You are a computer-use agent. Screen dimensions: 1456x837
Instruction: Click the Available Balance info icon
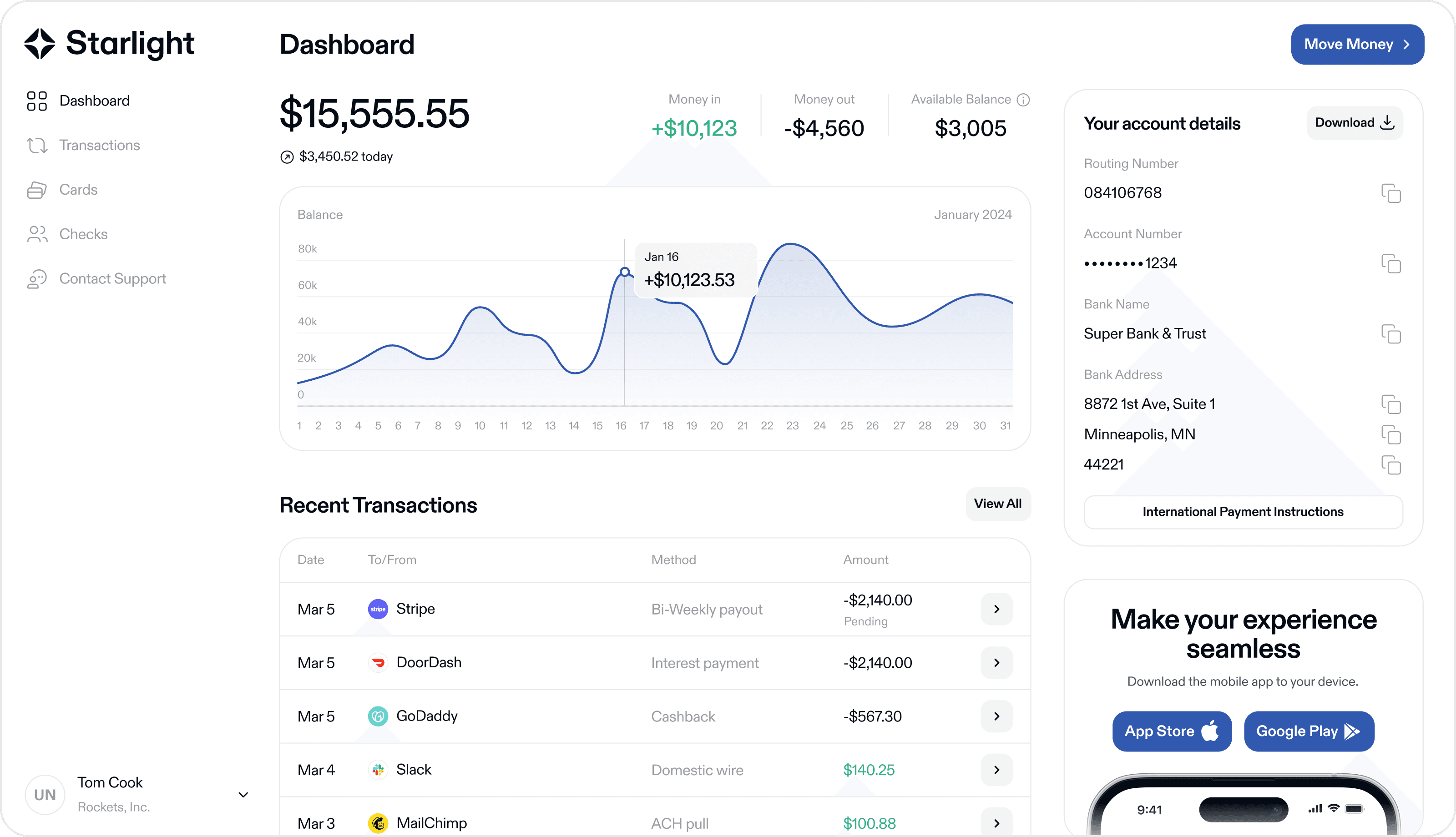(x=1023, y=100)
